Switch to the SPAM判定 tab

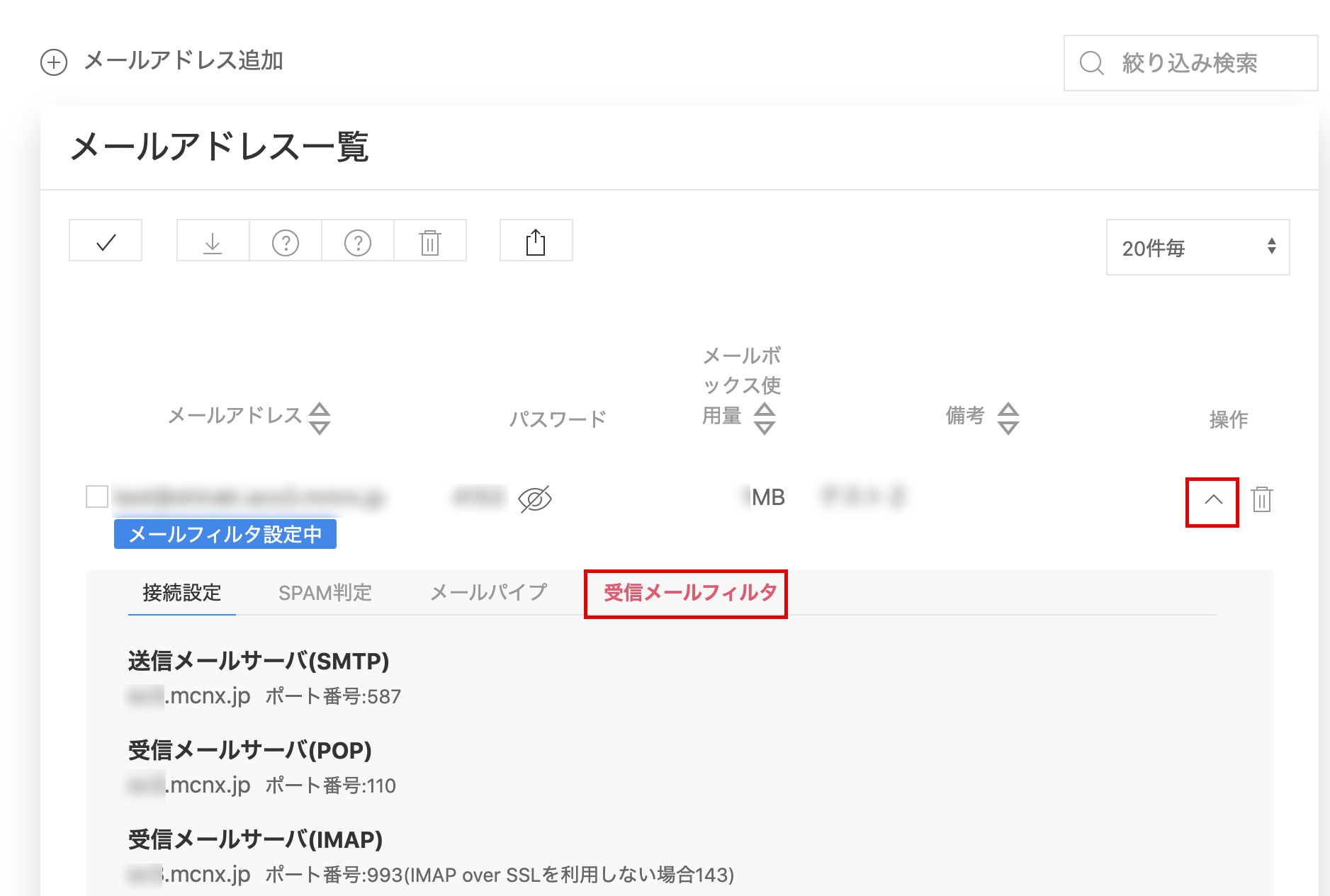click(325, 593)
